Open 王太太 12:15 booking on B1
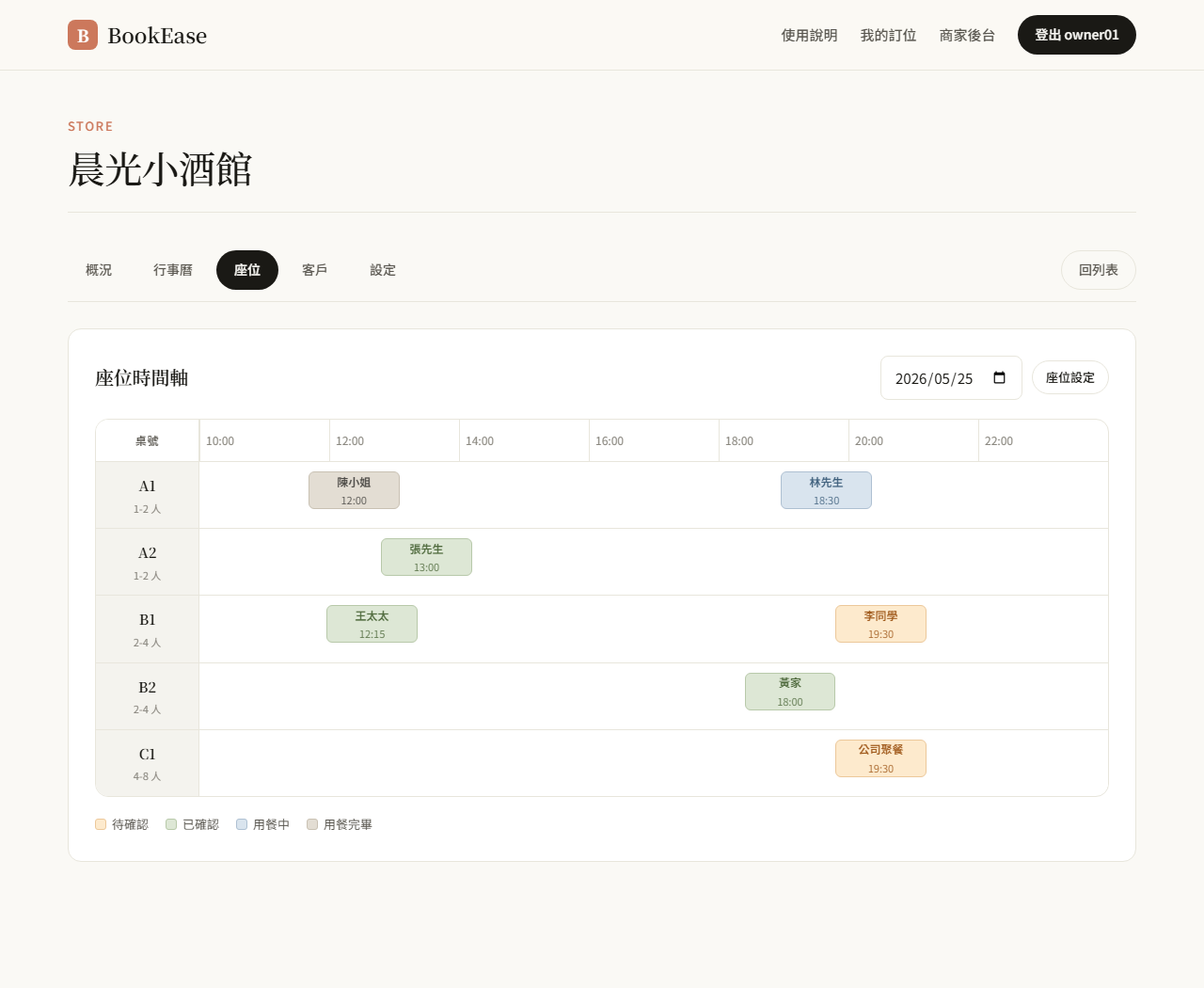 [x=372, y=624]
